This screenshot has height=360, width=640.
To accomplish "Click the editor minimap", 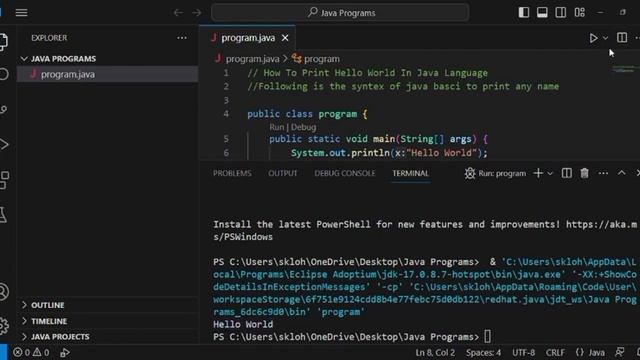I will [x=625, y=69].
